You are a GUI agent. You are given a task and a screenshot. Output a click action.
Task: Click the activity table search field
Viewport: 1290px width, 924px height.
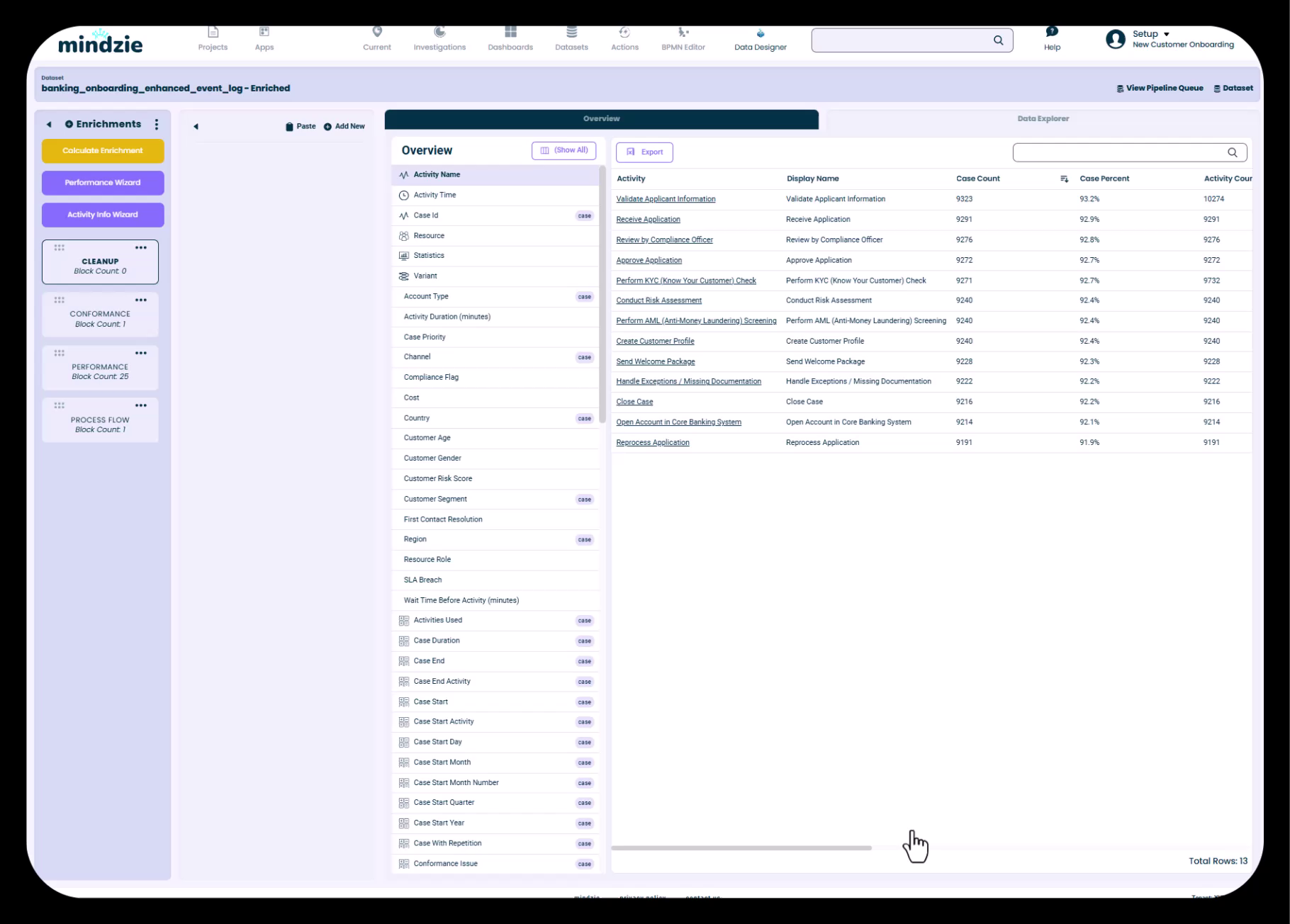coord(1120,152)
